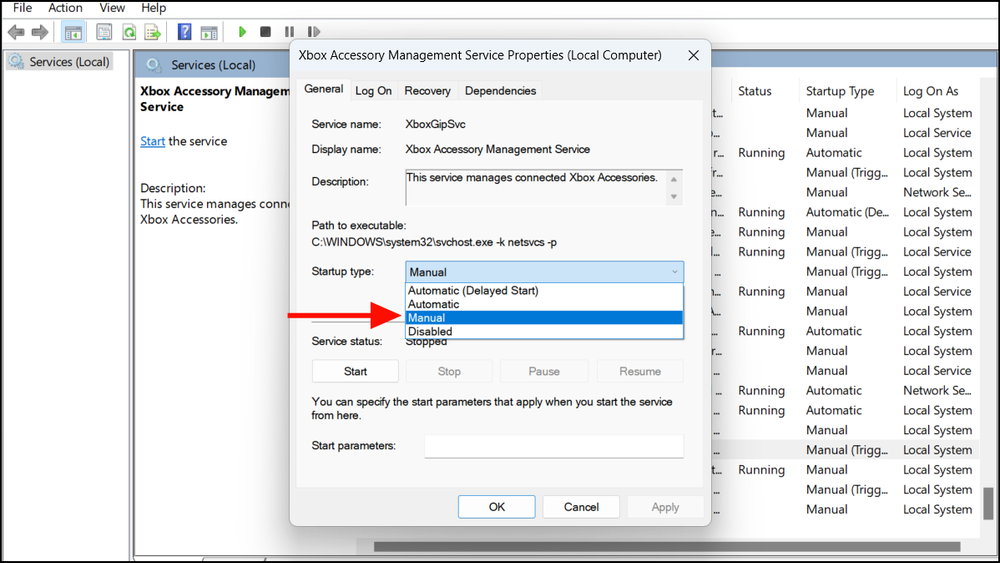Screen dimensions: 1000x563
Task: Expand the Startup type combo box
Action: click(544, 272)
